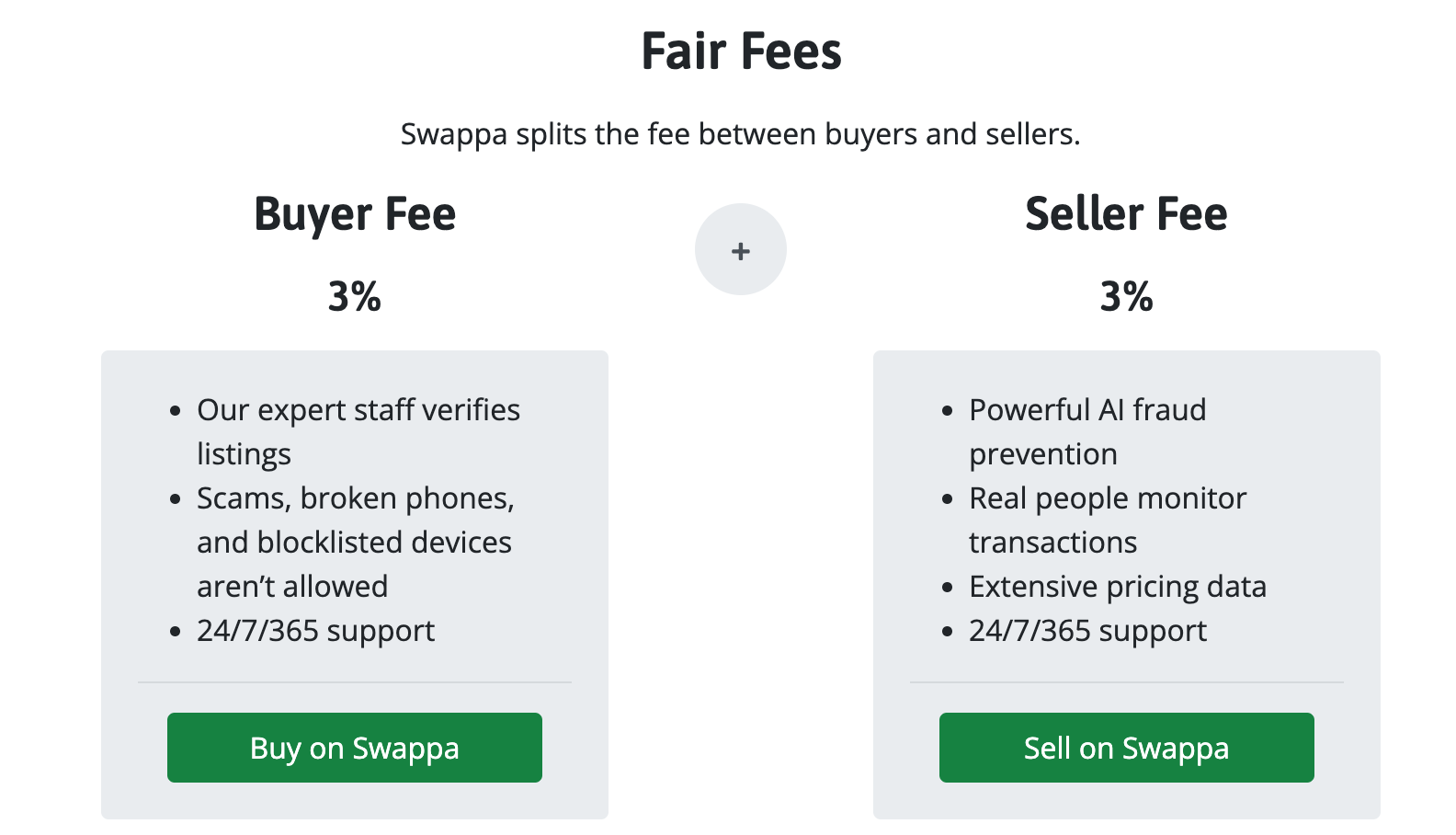Click the fee-split subtitle text

coord(741,134)
